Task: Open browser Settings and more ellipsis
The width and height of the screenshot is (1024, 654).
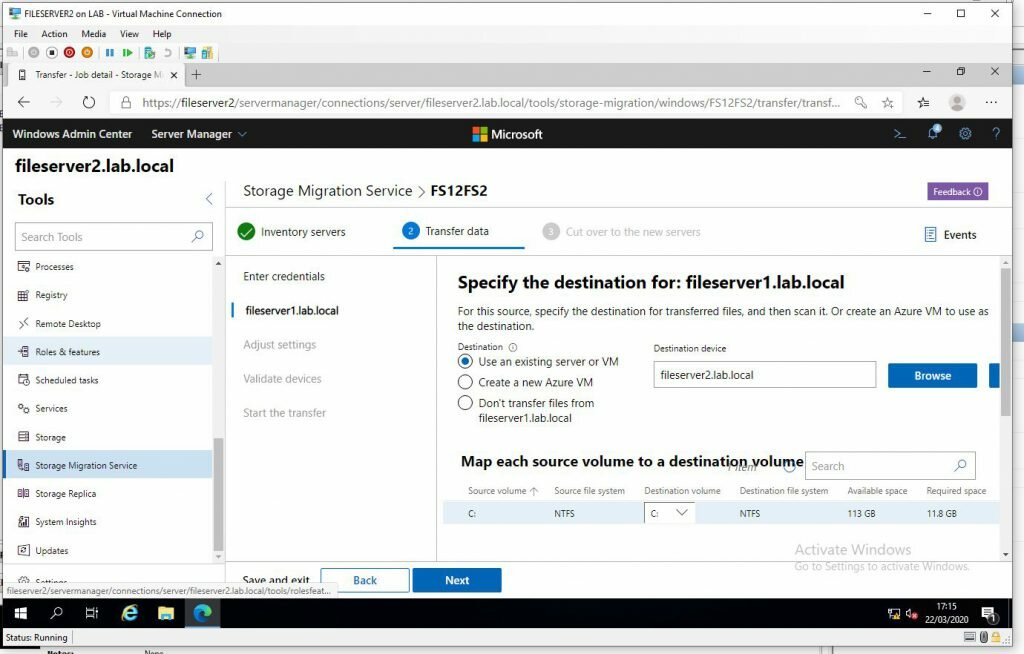Action: [991, 103]
